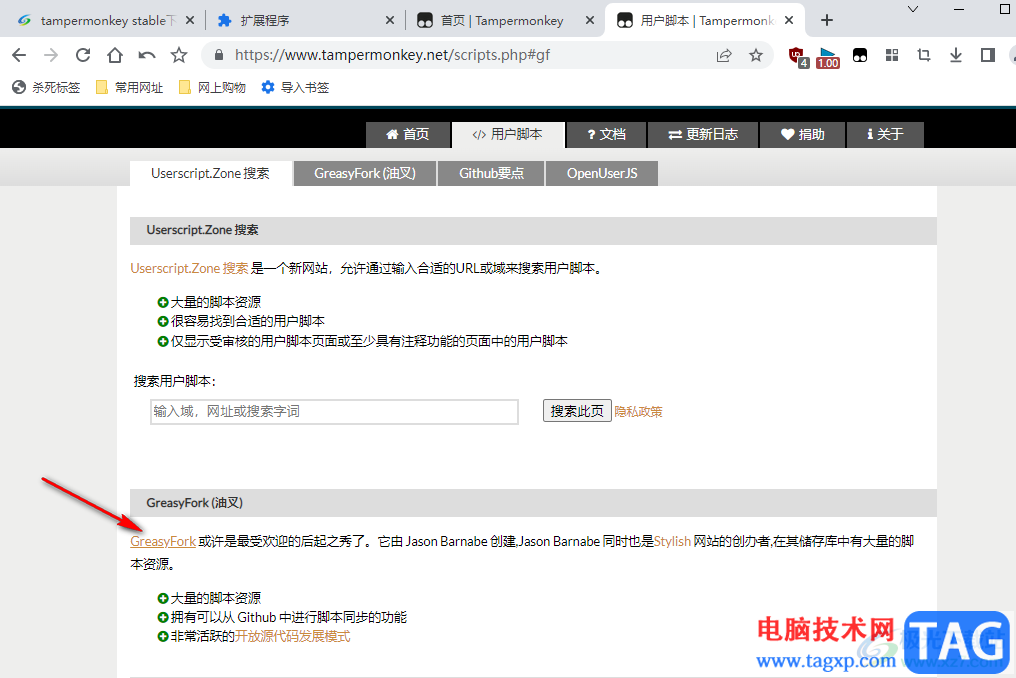This screenshot has height=678, width=1016.
Task: Select the Userscript.Zone 搜索 sub-tab
Action: tap(211, 173)
